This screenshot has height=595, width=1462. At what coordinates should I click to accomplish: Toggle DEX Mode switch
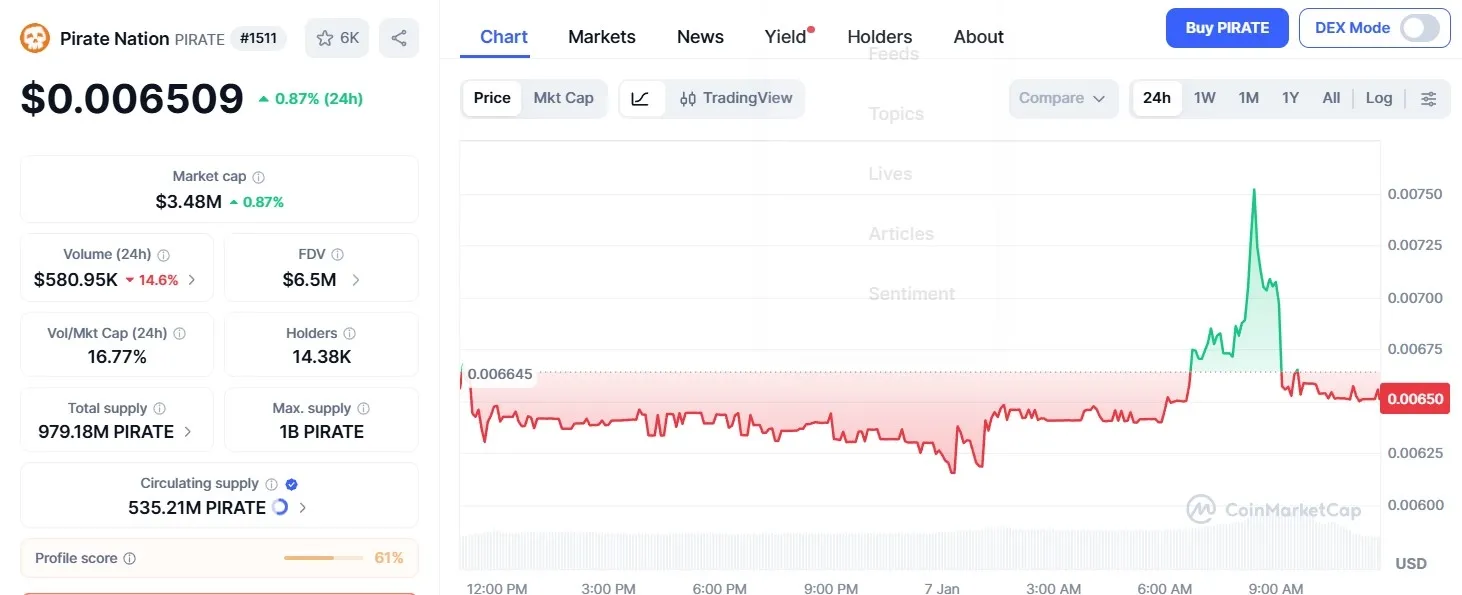pyautogui.click(x=1419, y=28)
